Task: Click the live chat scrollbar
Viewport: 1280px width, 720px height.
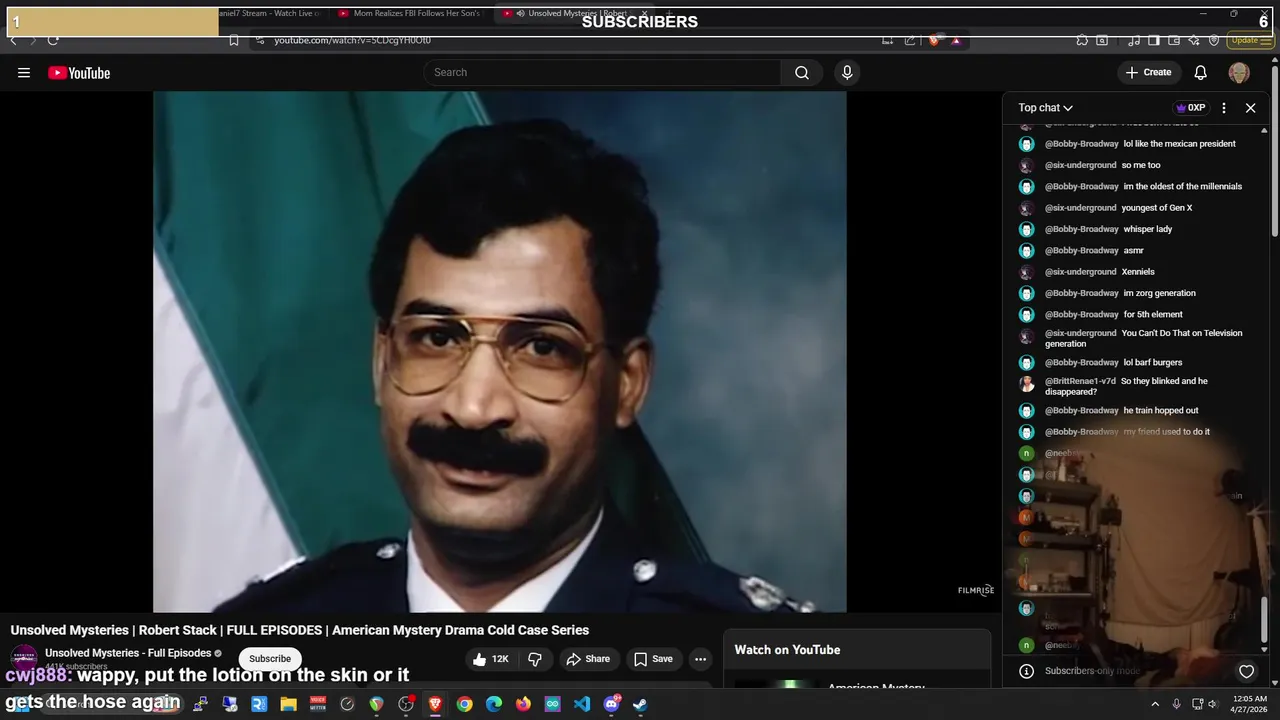Action: coord(1265,618)
